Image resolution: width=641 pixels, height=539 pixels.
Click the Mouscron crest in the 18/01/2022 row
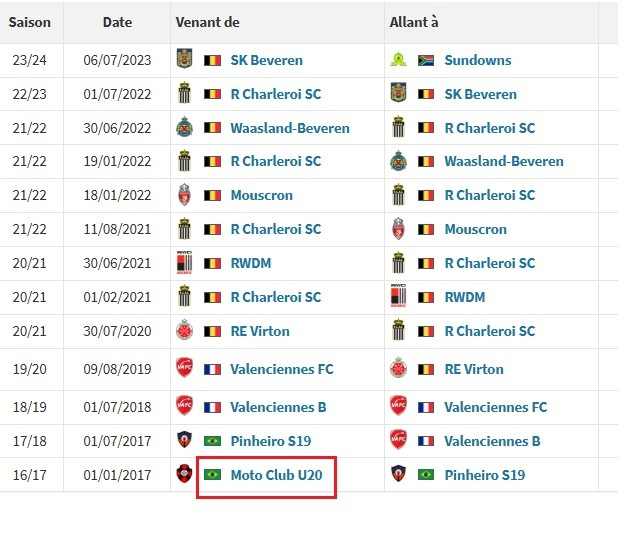point(184,195)
